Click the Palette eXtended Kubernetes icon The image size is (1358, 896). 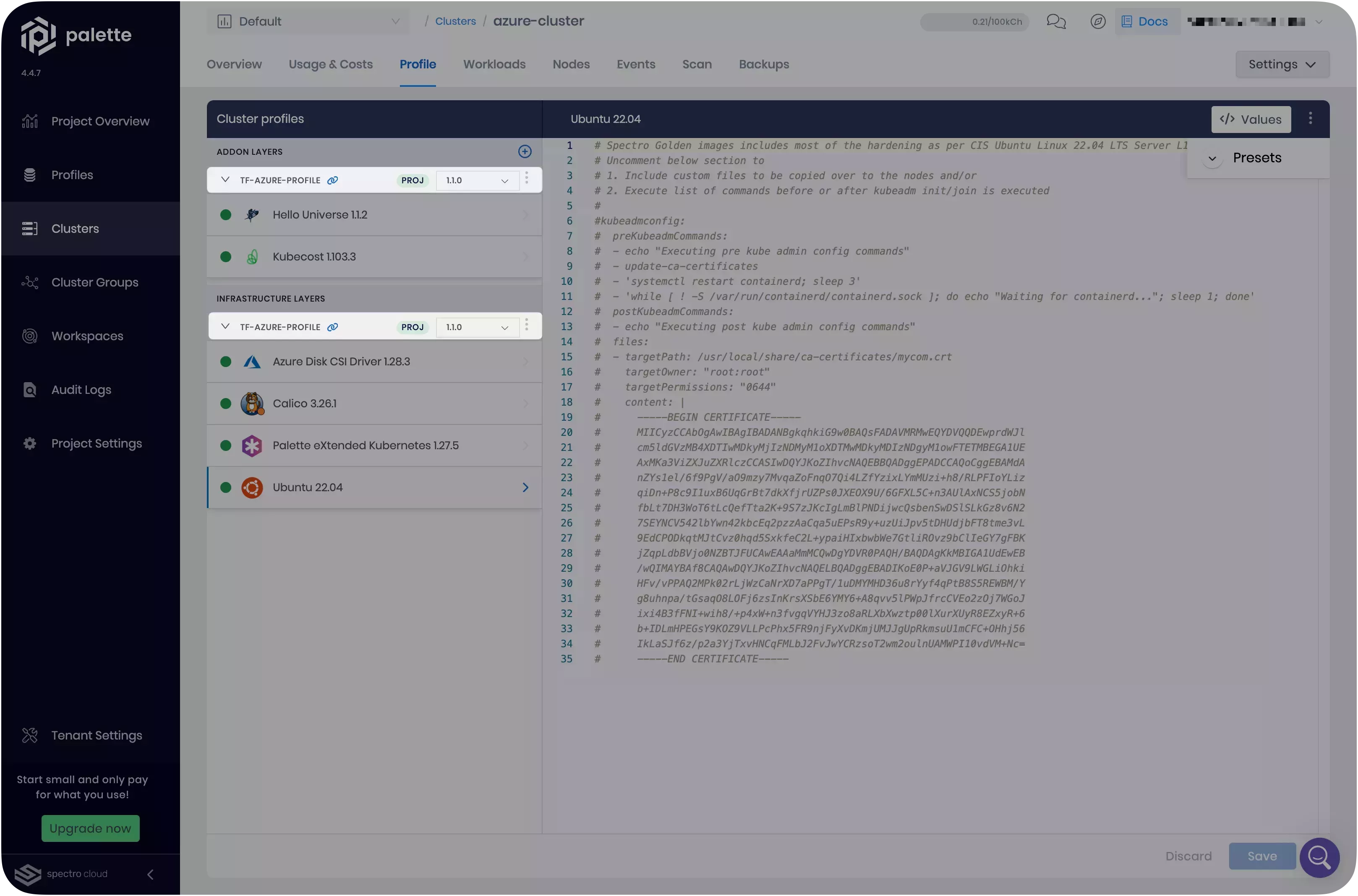click(252, 446)
